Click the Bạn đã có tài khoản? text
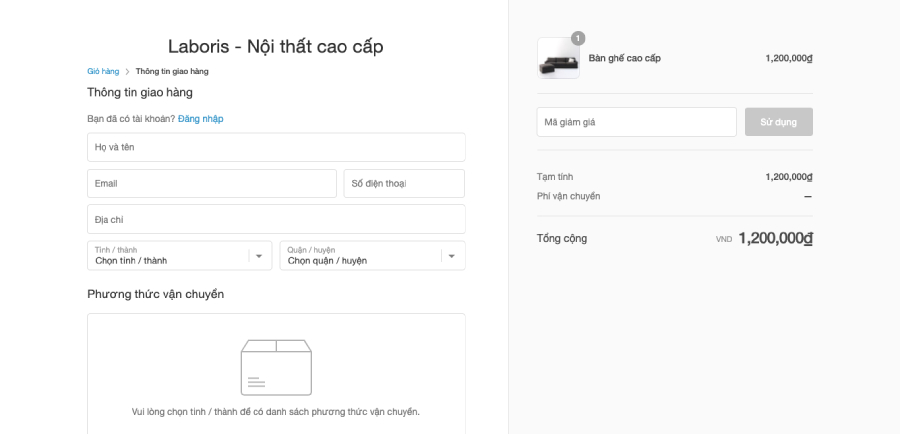Viewport: 900px width, 434px height. [x=131, y=119]
